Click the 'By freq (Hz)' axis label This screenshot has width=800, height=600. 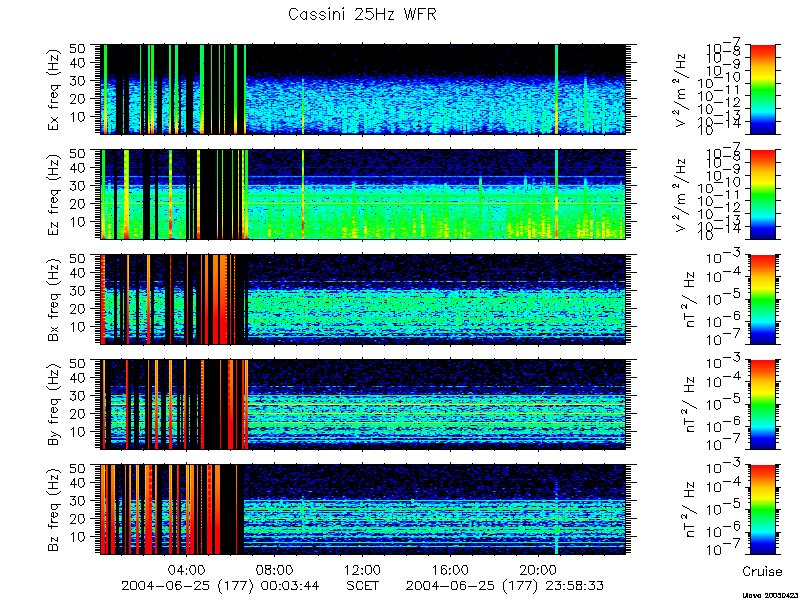(54, 405)
